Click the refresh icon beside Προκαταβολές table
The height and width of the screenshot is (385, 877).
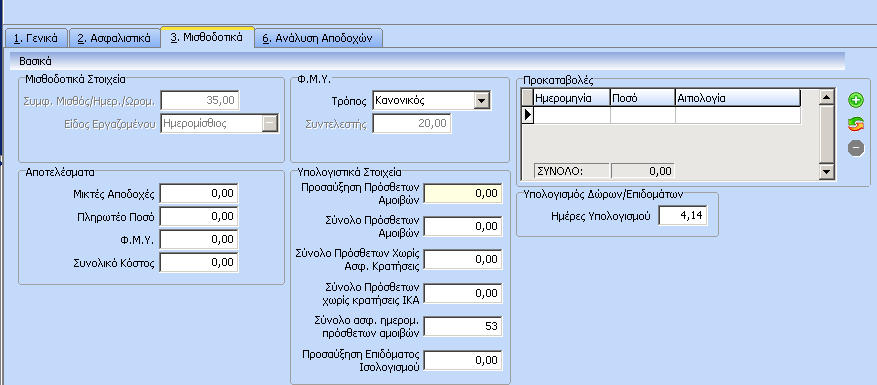click(x=856, y=124)
